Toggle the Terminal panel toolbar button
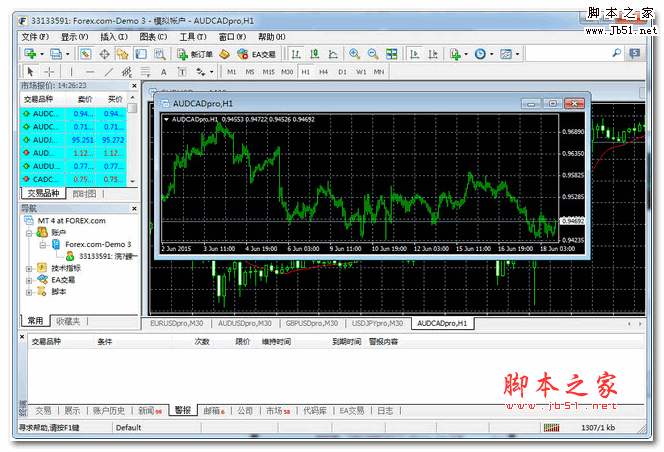The image size is (664, 452). click(x=141, y=54)
